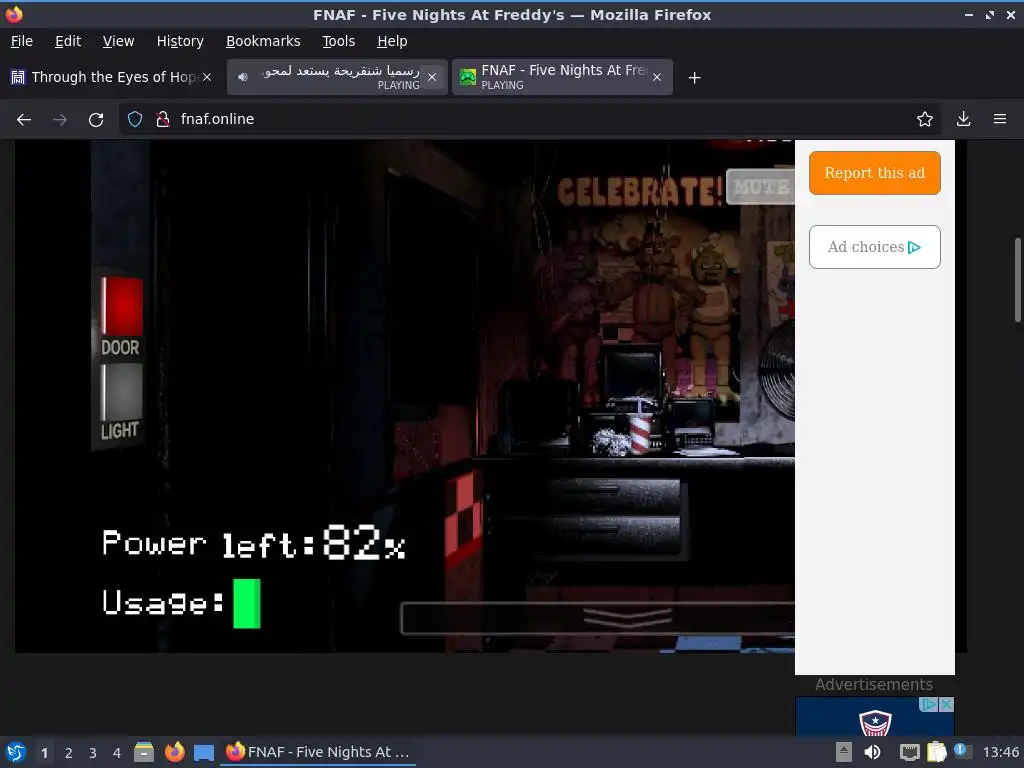Viewport: 1024px width, 768px height.
Task: Open the Edit menu
Action: tap(68, 41)
